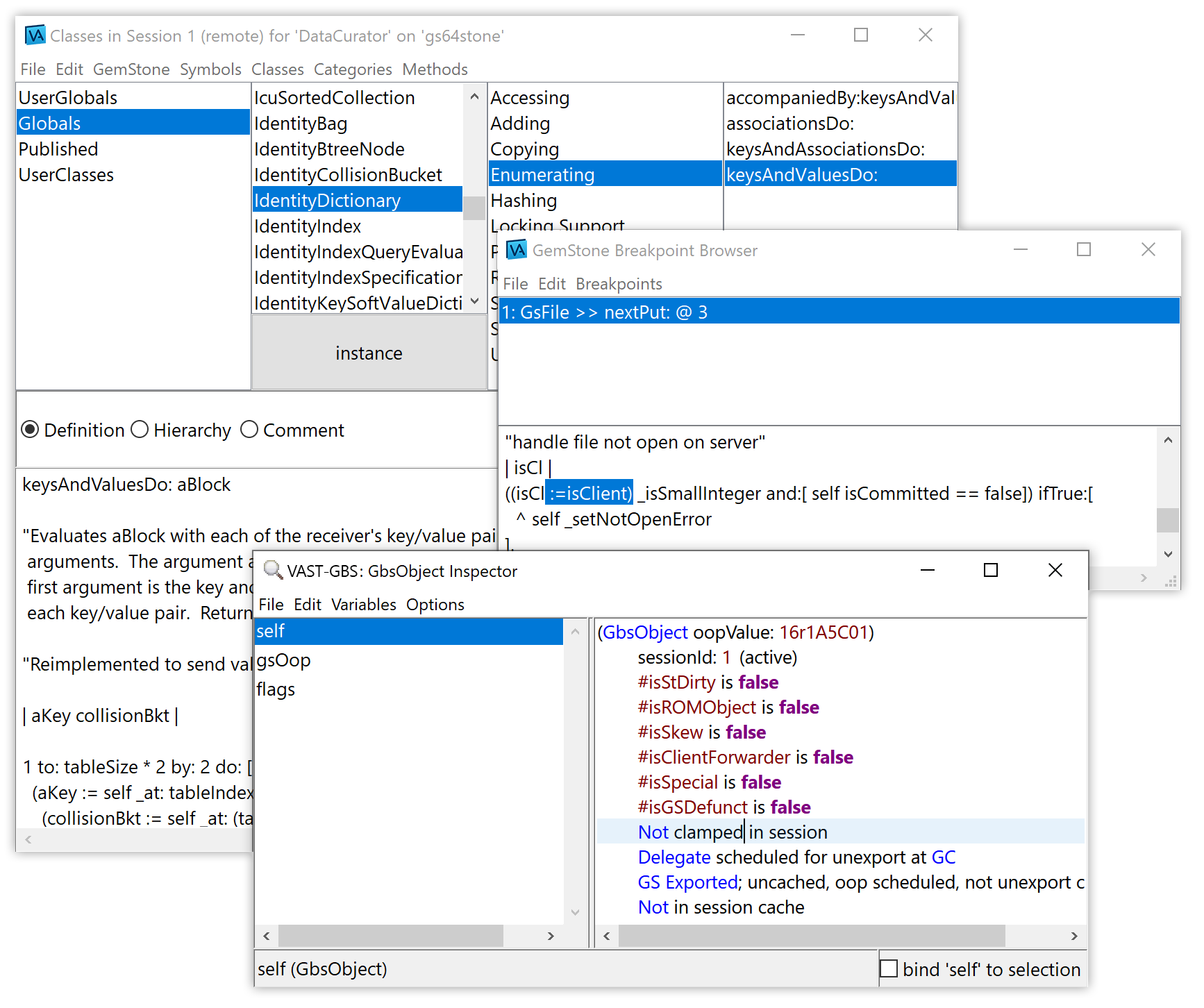Select flags in the Inspector variable list

409,689
